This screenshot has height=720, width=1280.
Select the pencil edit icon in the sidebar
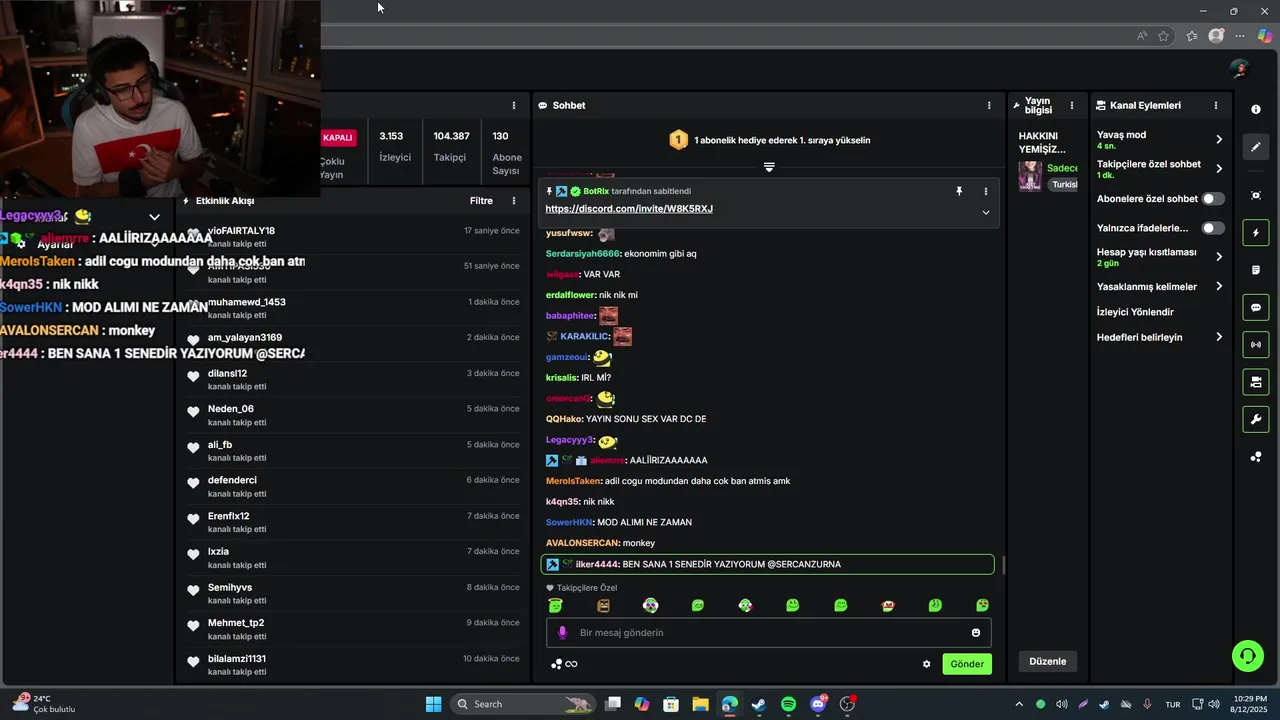[x=1256, y=147]
